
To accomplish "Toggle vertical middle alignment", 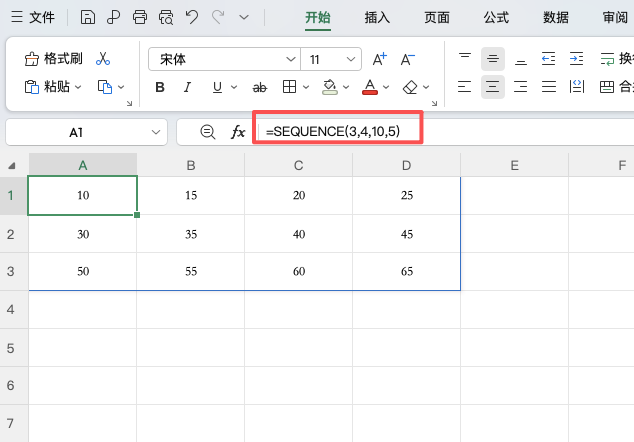I will (x=492, y=59).
